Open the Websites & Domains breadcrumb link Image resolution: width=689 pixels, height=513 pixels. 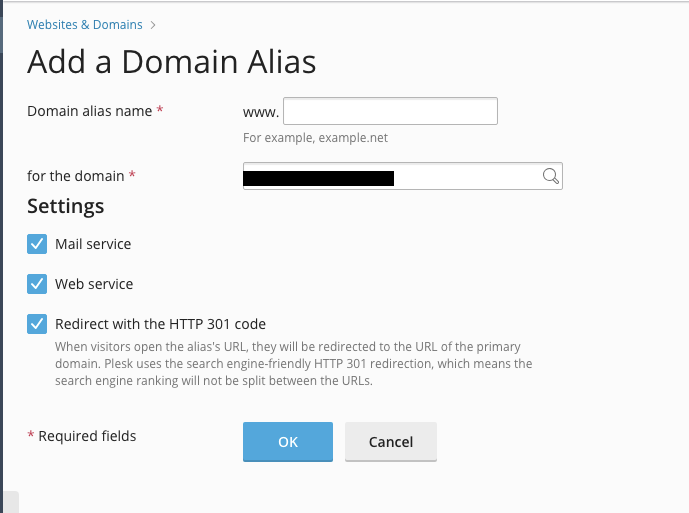coord(84,25)
